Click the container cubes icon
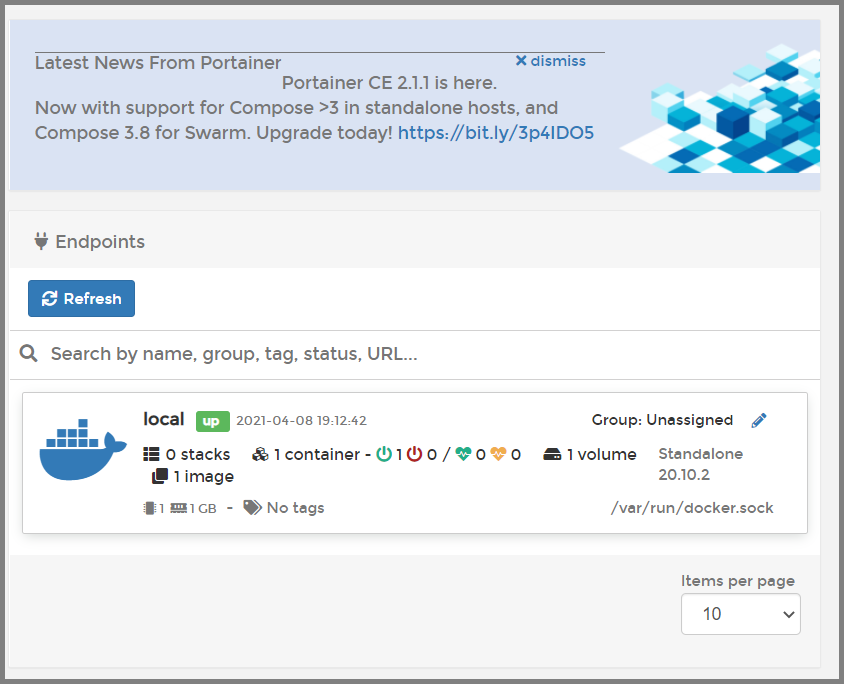Image resolution: width=844 pixels, height=684 pixels. [261, 454]
